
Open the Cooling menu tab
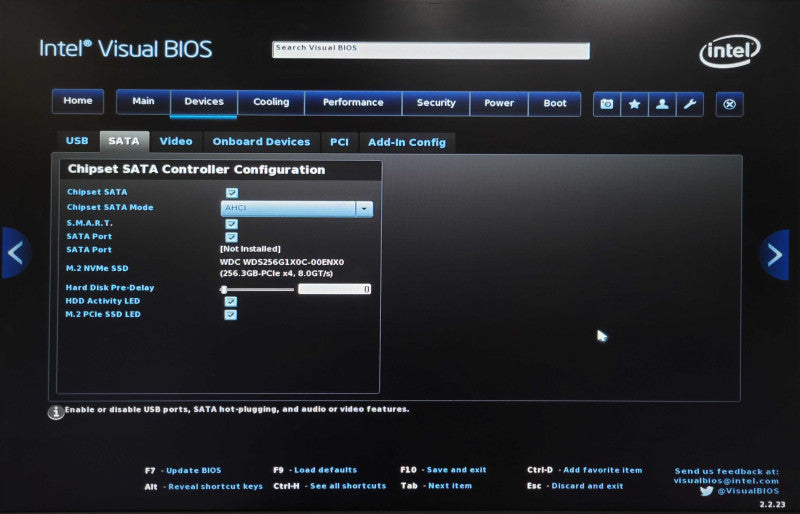[271, 103]
